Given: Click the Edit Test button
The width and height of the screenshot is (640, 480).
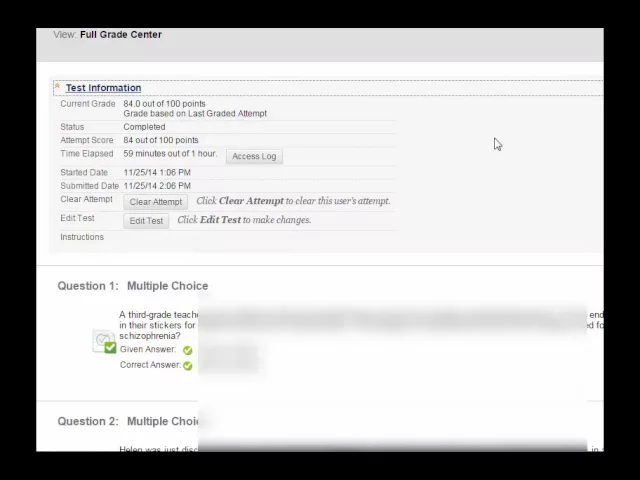Looking at the screenshot, I should click(146, 221).
